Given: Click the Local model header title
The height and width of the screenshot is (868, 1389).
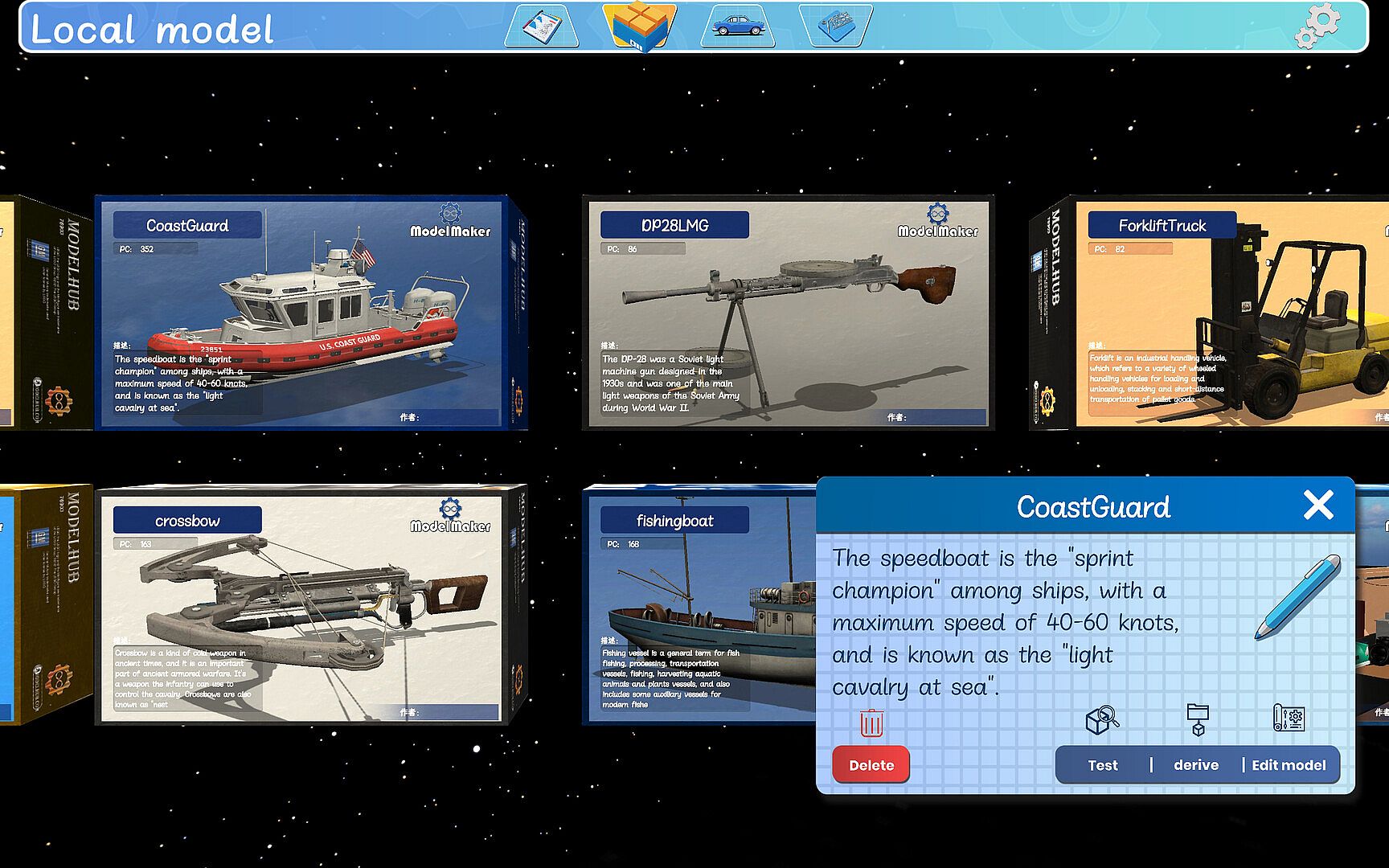Looking at the screenshot, I should click(x=152, y=29).
